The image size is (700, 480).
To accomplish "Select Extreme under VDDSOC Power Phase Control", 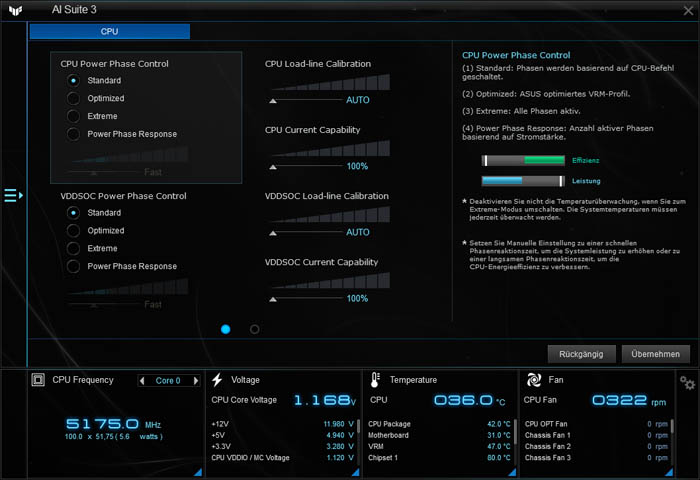I will (73, 248).
